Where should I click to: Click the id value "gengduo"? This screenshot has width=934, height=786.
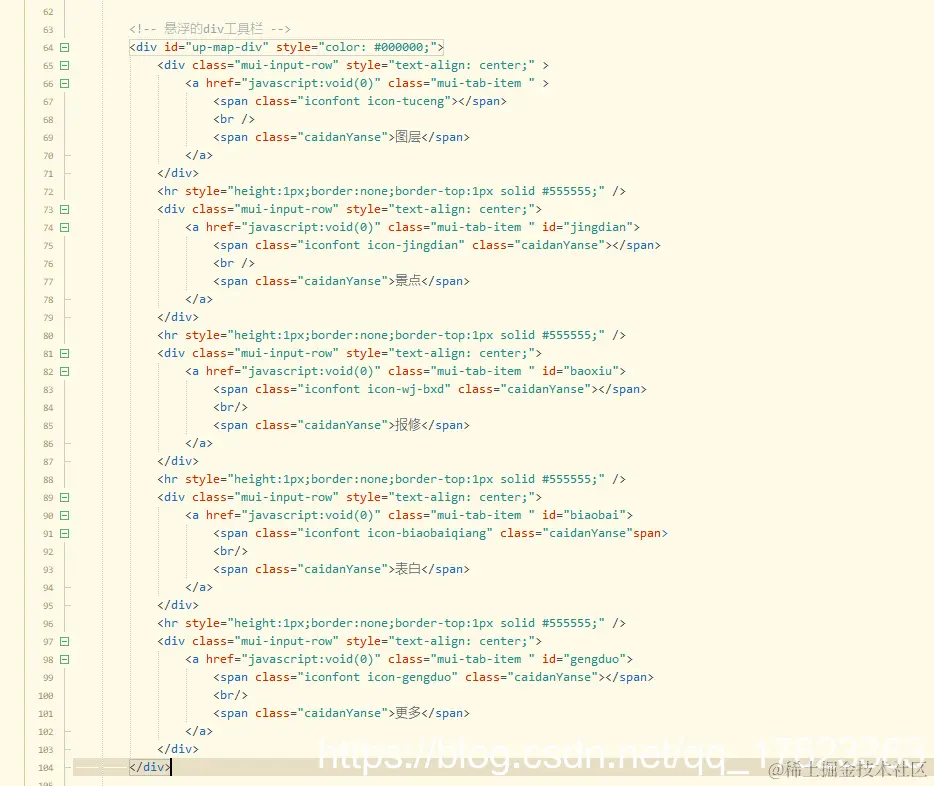click(594, 659)
